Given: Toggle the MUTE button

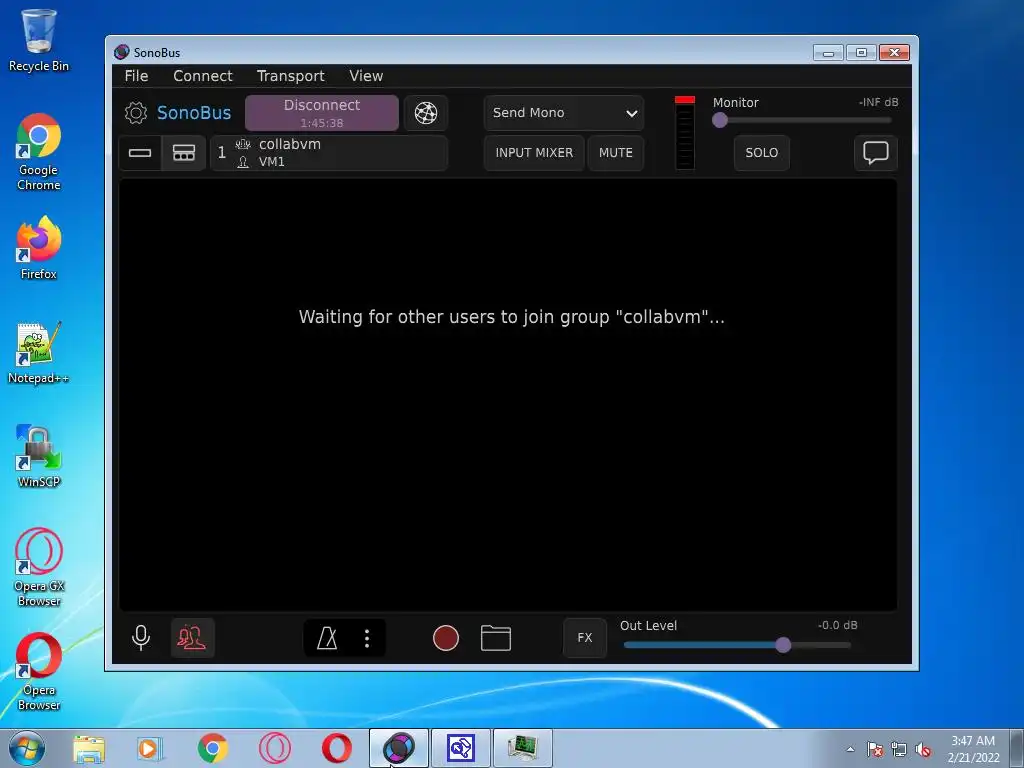Looking at the screenshot, I should click(x=615, y=153).
